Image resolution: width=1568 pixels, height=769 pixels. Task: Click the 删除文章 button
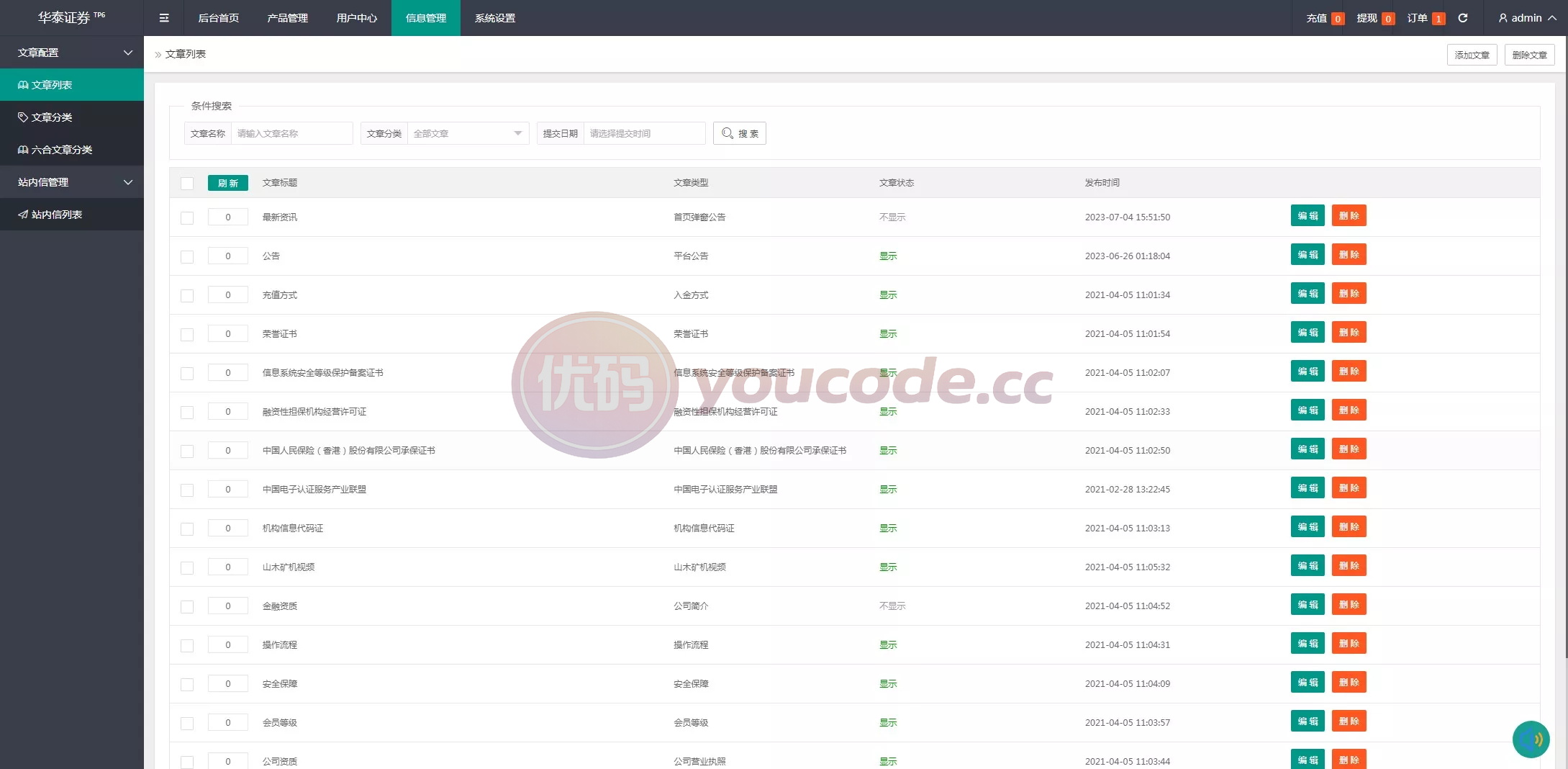(1530, 55)
